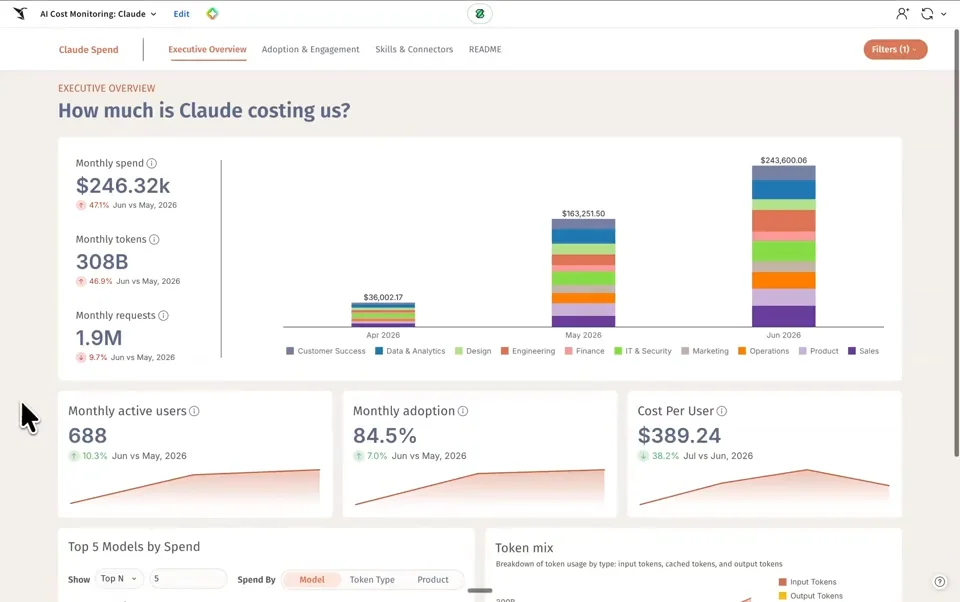The image size is (960, 602).
Task: Select the Claude Spend heading
Action: click(x=89, y=50)
